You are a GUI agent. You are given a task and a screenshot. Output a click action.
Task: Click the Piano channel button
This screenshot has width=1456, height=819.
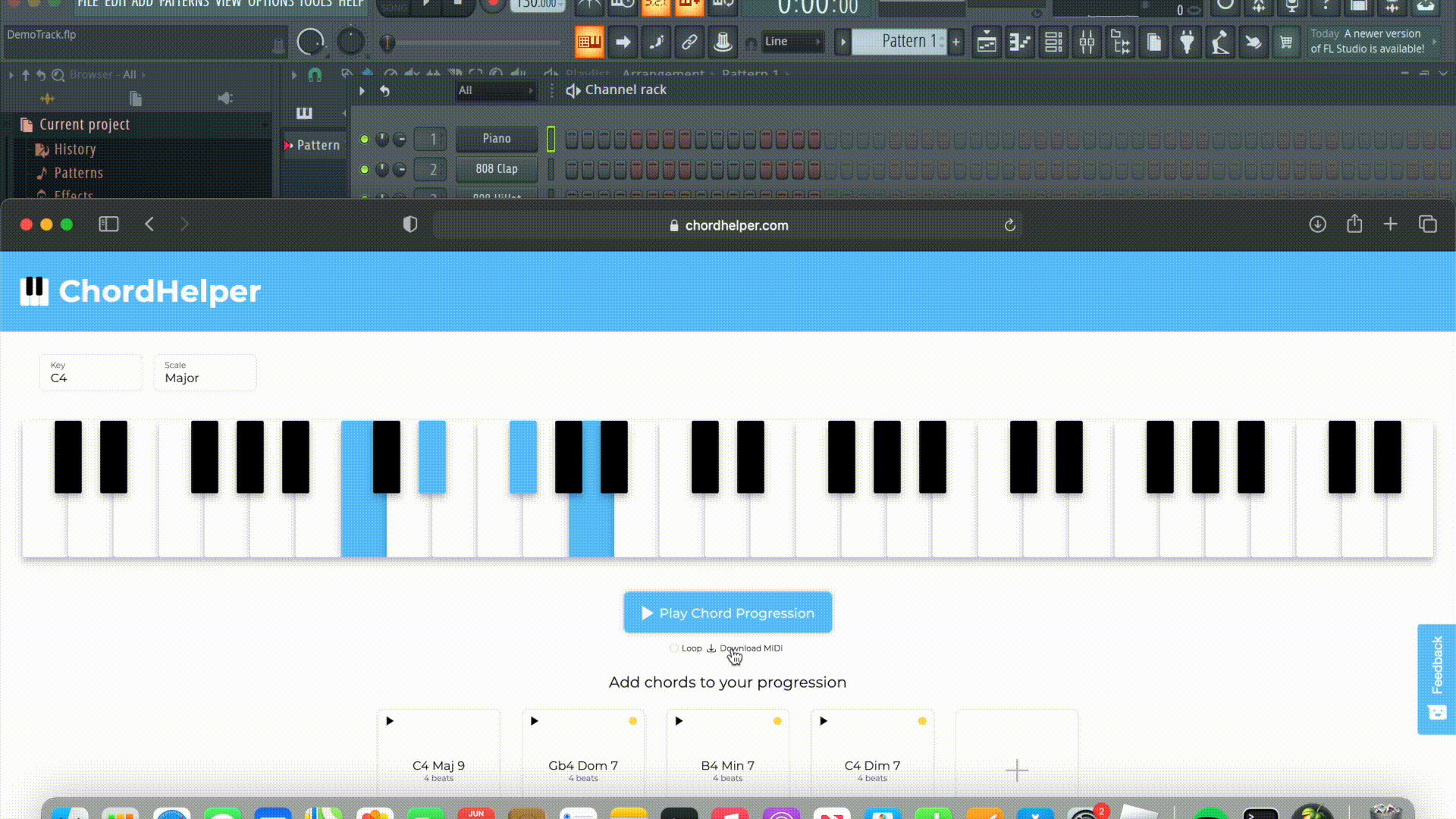[497, 139]
